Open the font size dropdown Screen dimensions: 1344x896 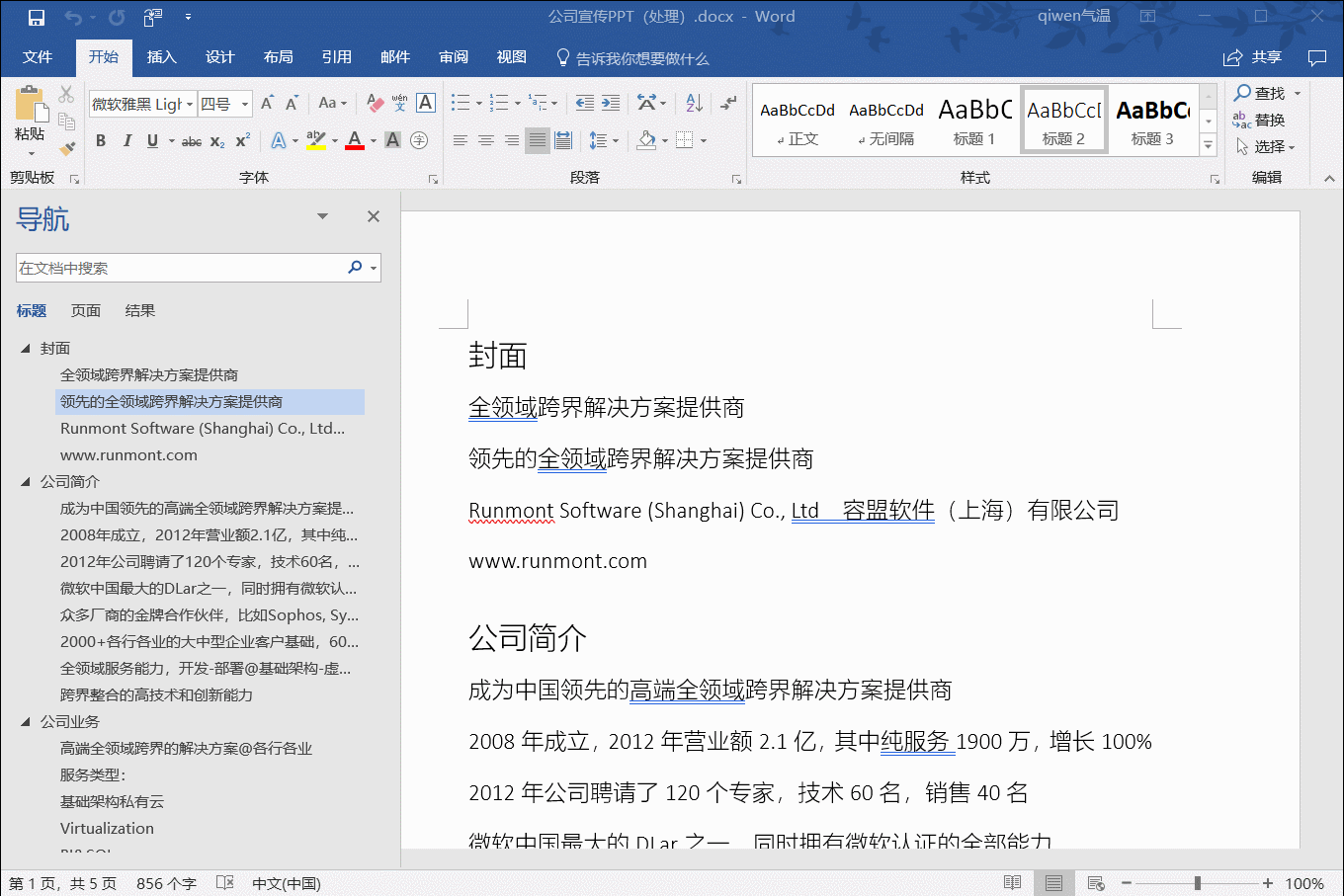244,104
